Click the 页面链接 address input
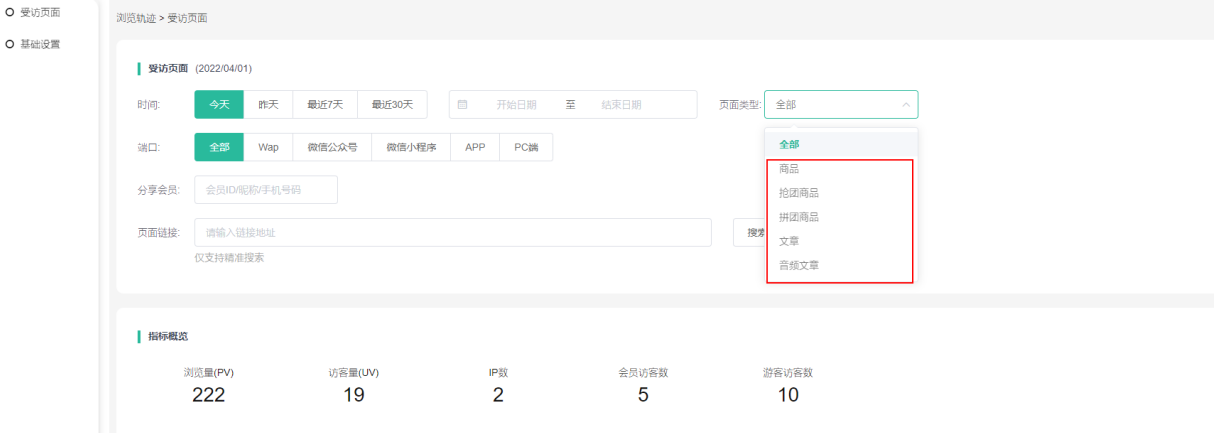 click(452, 233)
